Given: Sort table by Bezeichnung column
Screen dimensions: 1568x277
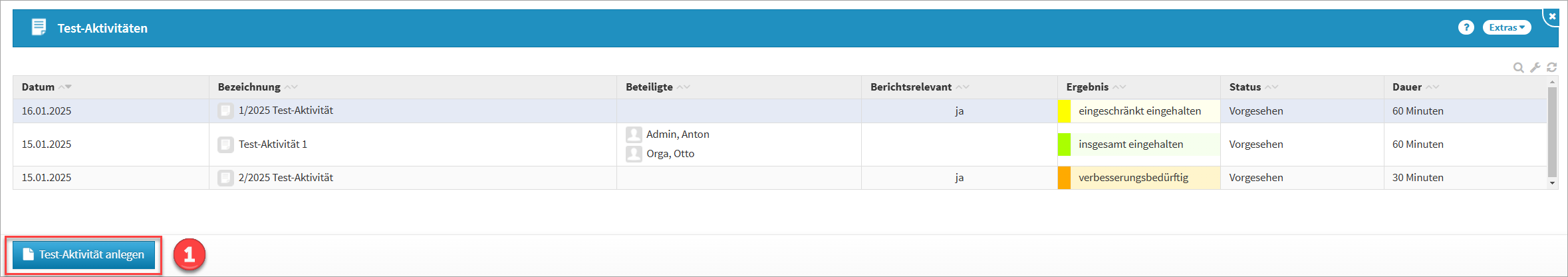Looking at the screenshot, I should point(249,87).
